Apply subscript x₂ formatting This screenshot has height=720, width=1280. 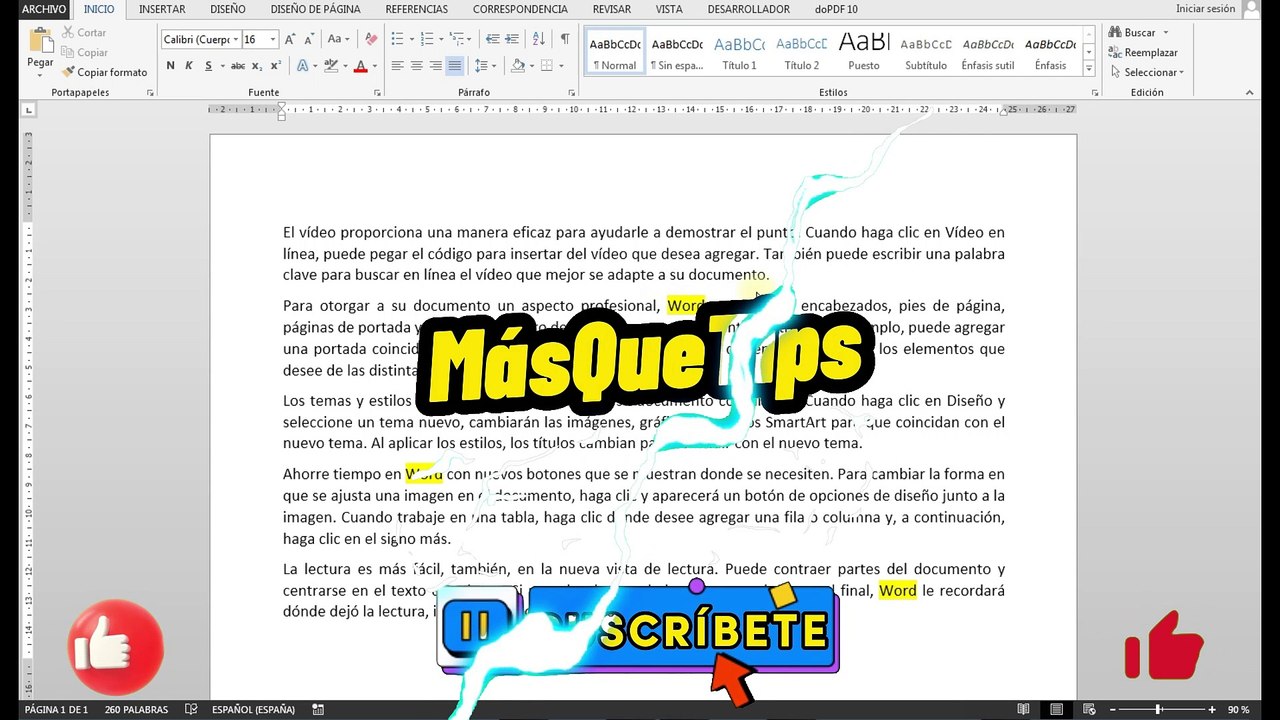tap(257, 66)
